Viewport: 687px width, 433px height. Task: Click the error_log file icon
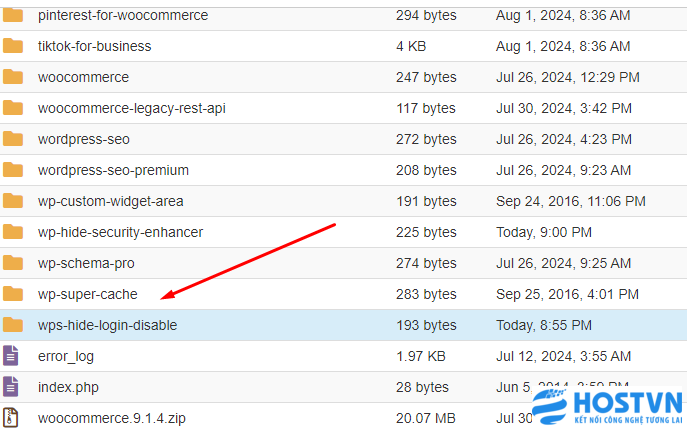(11, 356)
